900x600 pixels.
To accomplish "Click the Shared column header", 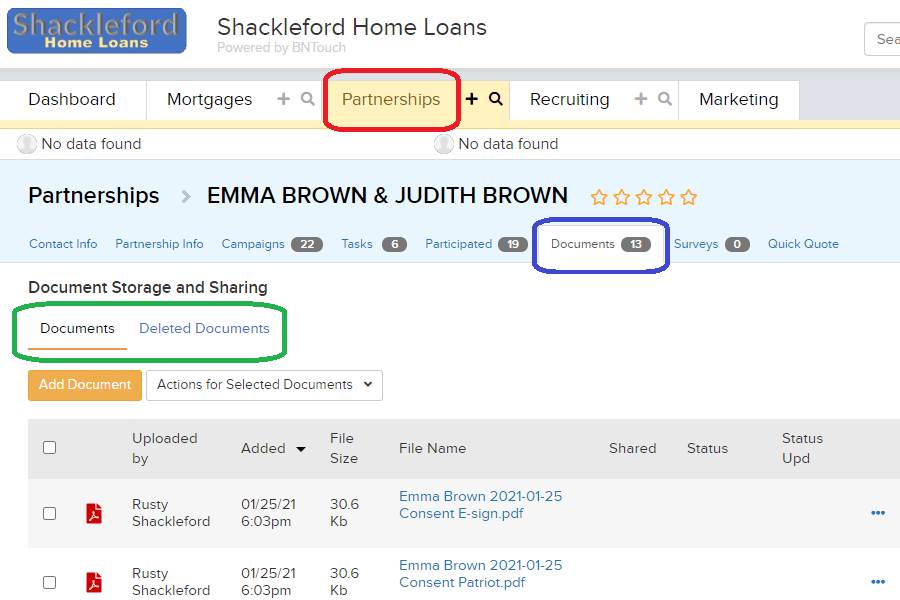I will [x=633, y=448].
